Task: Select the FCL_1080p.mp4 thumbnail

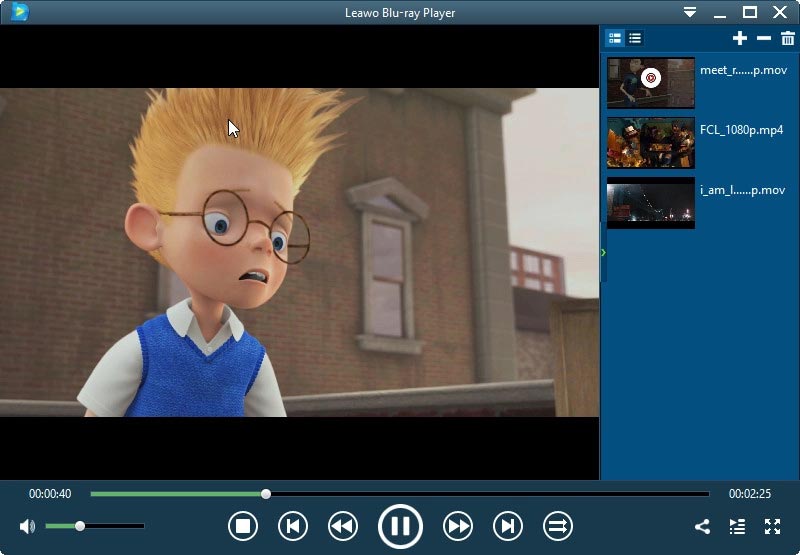Action: point(650,142)
